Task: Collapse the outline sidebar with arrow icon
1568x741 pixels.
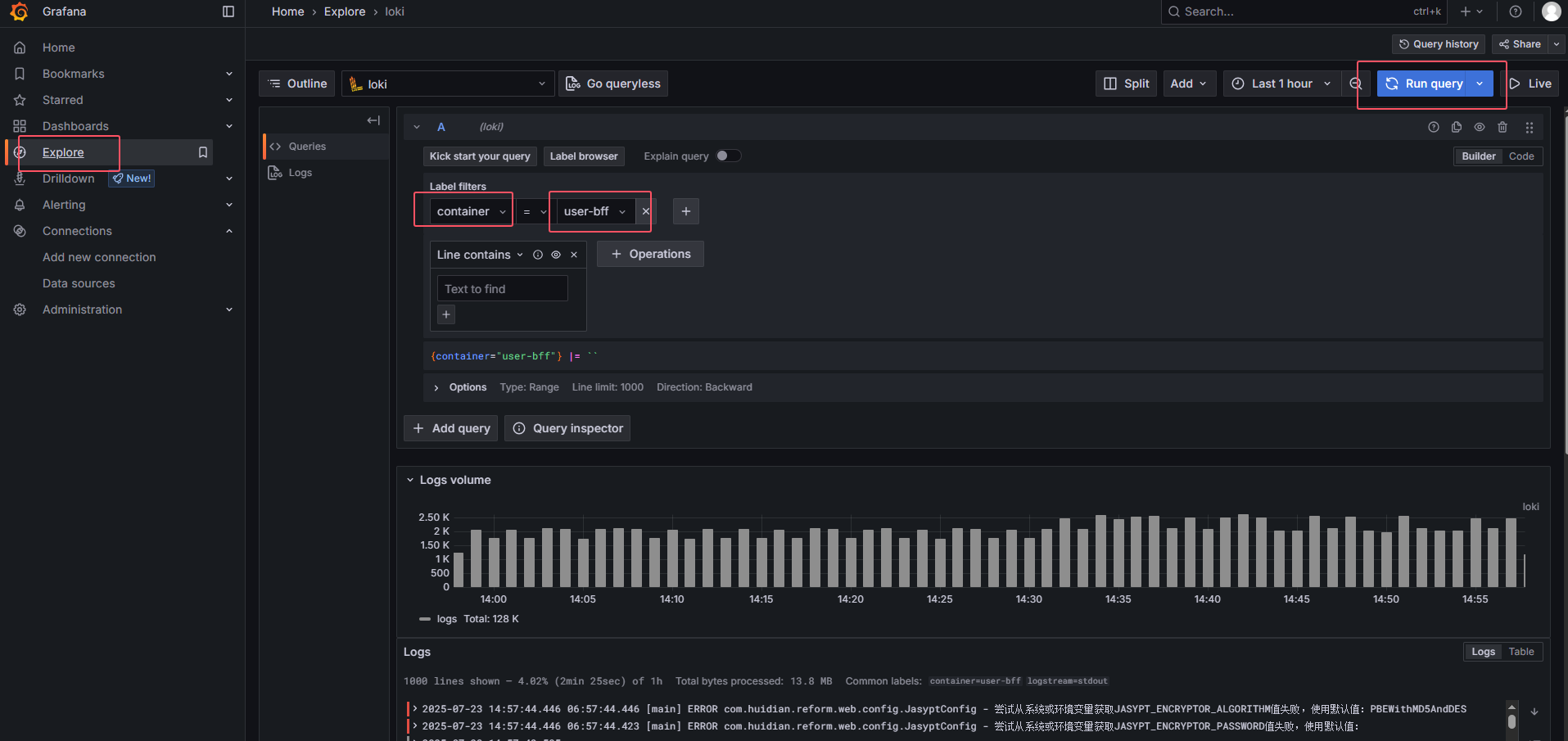Action: click(373, 120)
